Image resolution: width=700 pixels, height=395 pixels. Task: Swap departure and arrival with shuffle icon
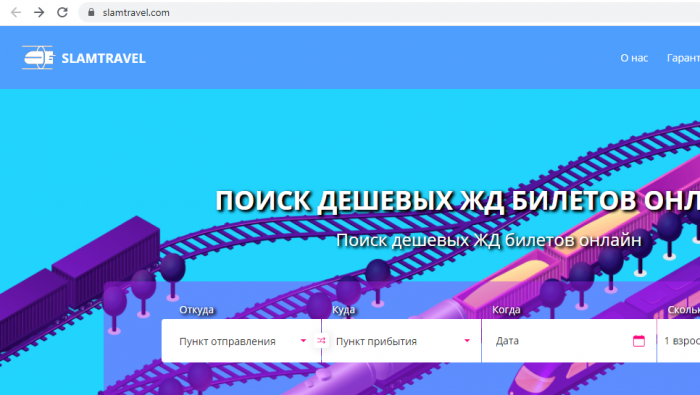321,341
